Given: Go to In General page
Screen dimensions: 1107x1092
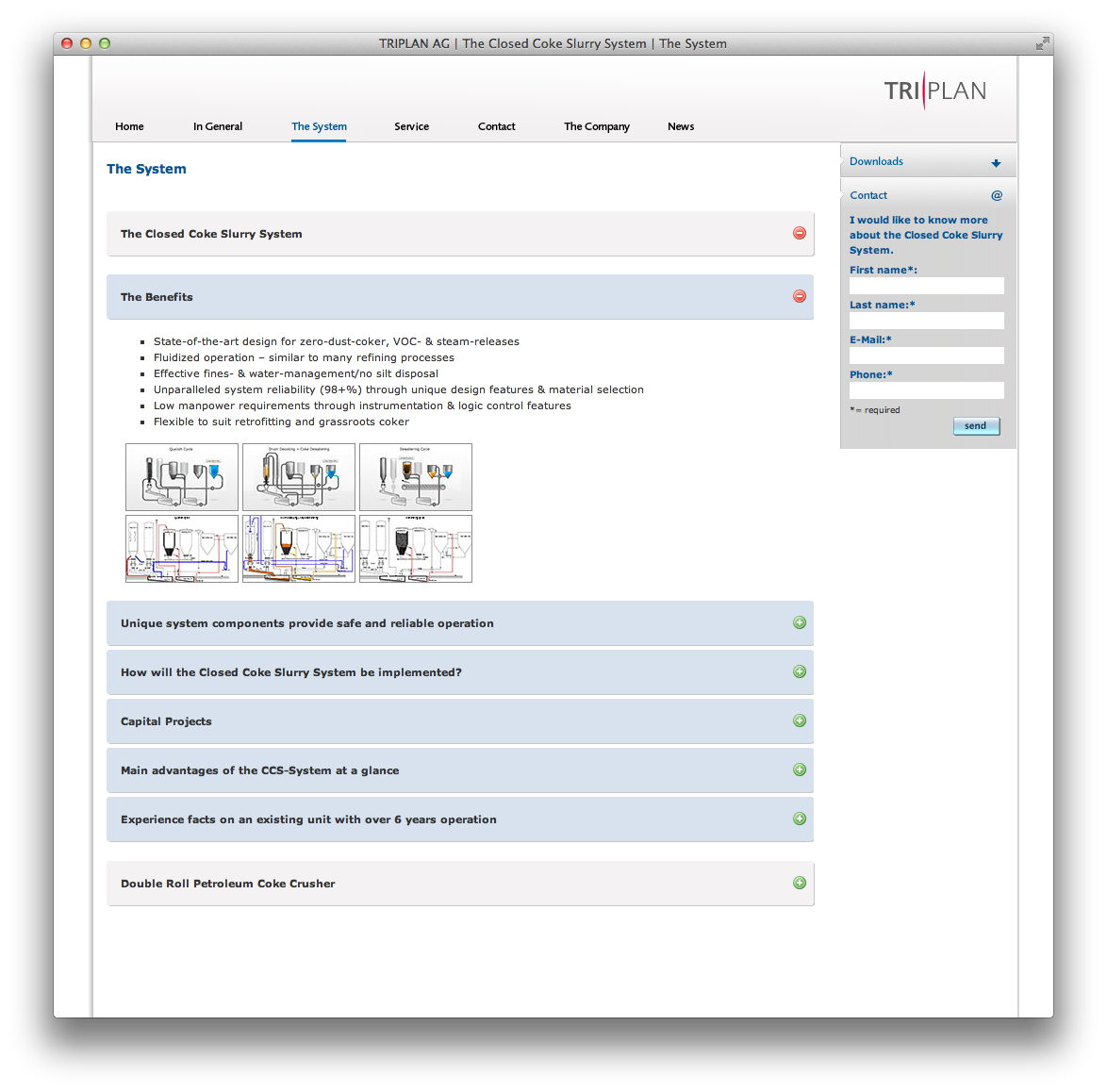Looking at the screenshot, I should click(218, 126).
